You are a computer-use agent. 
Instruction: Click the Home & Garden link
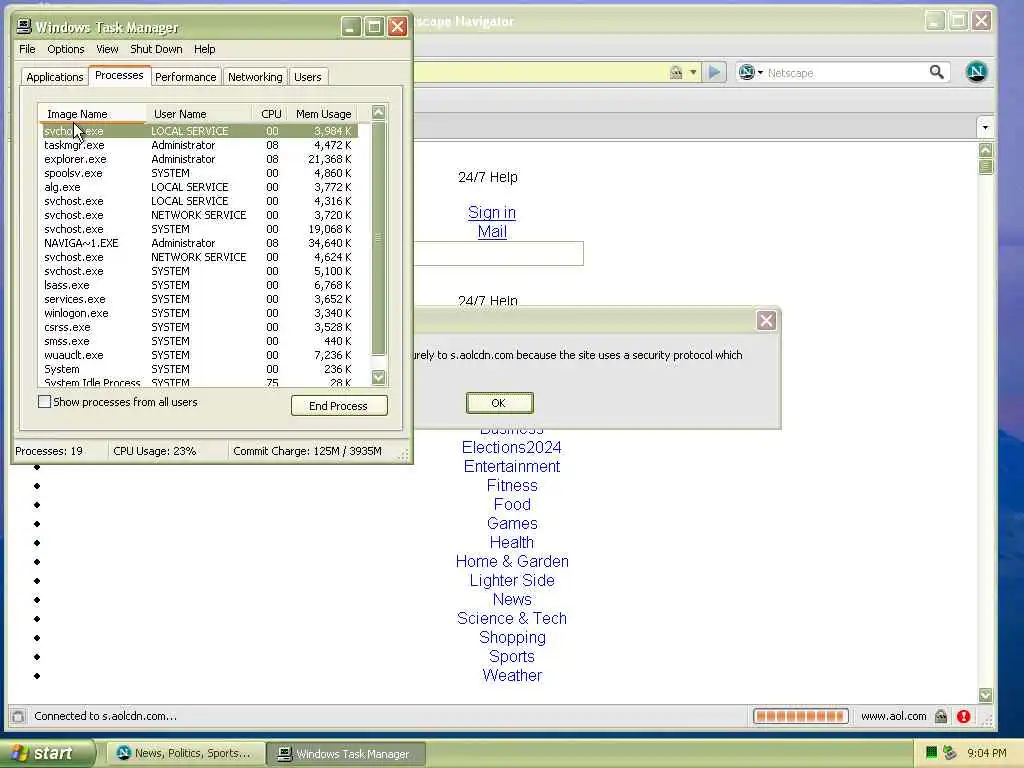[x=512, y=561]
